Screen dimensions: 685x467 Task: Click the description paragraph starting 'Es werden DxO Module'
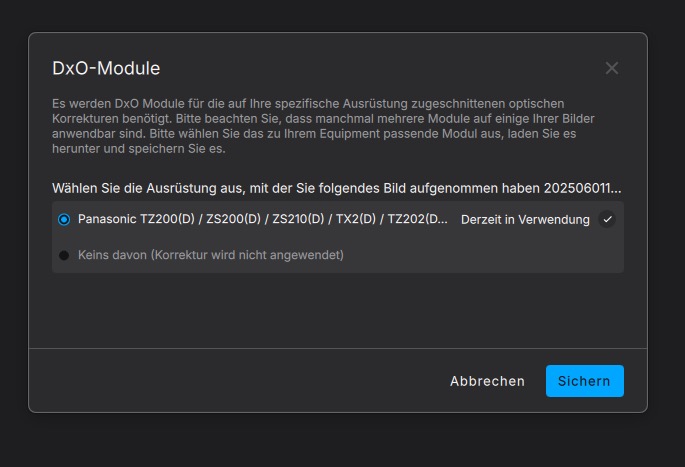[323, 126]
